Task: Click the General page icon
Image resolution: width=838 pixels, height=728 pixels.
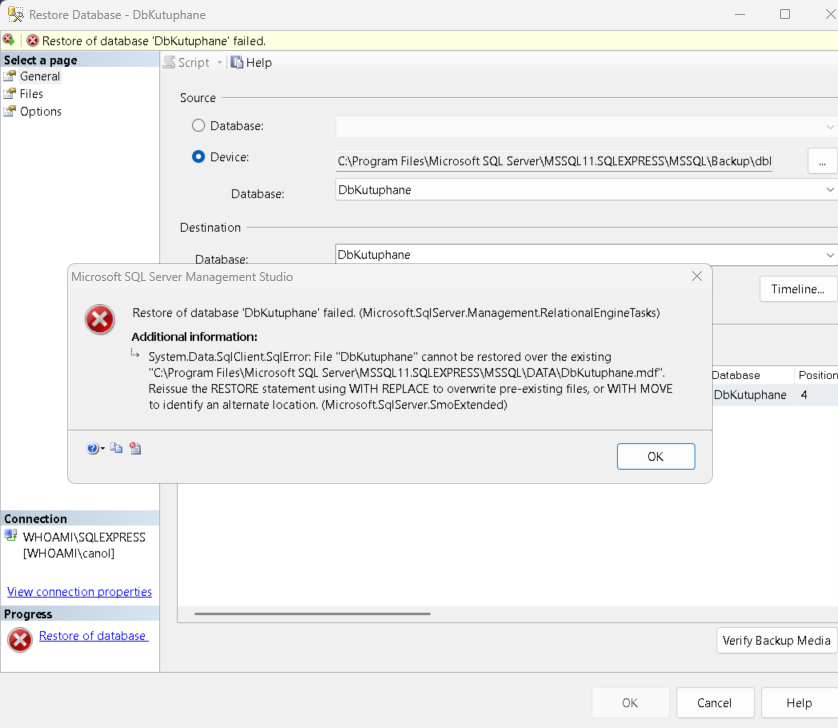Action: coord(10,76)
